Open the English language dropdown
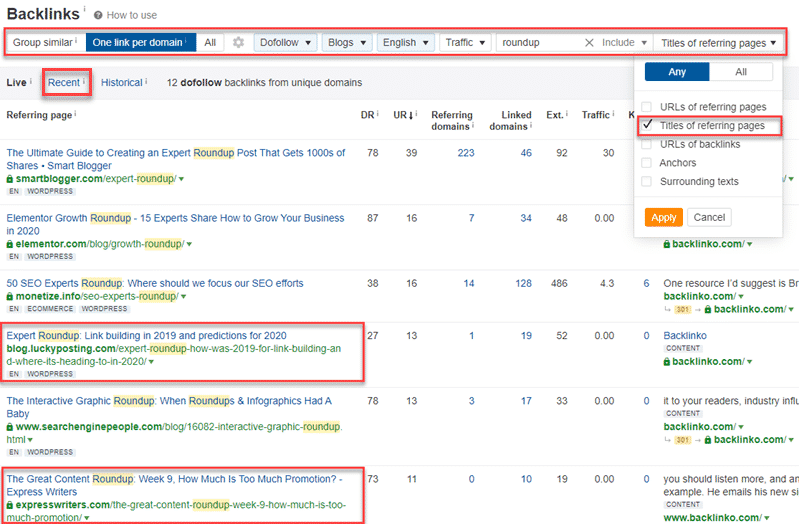This screenshot has height=524, width=799. 406,43
